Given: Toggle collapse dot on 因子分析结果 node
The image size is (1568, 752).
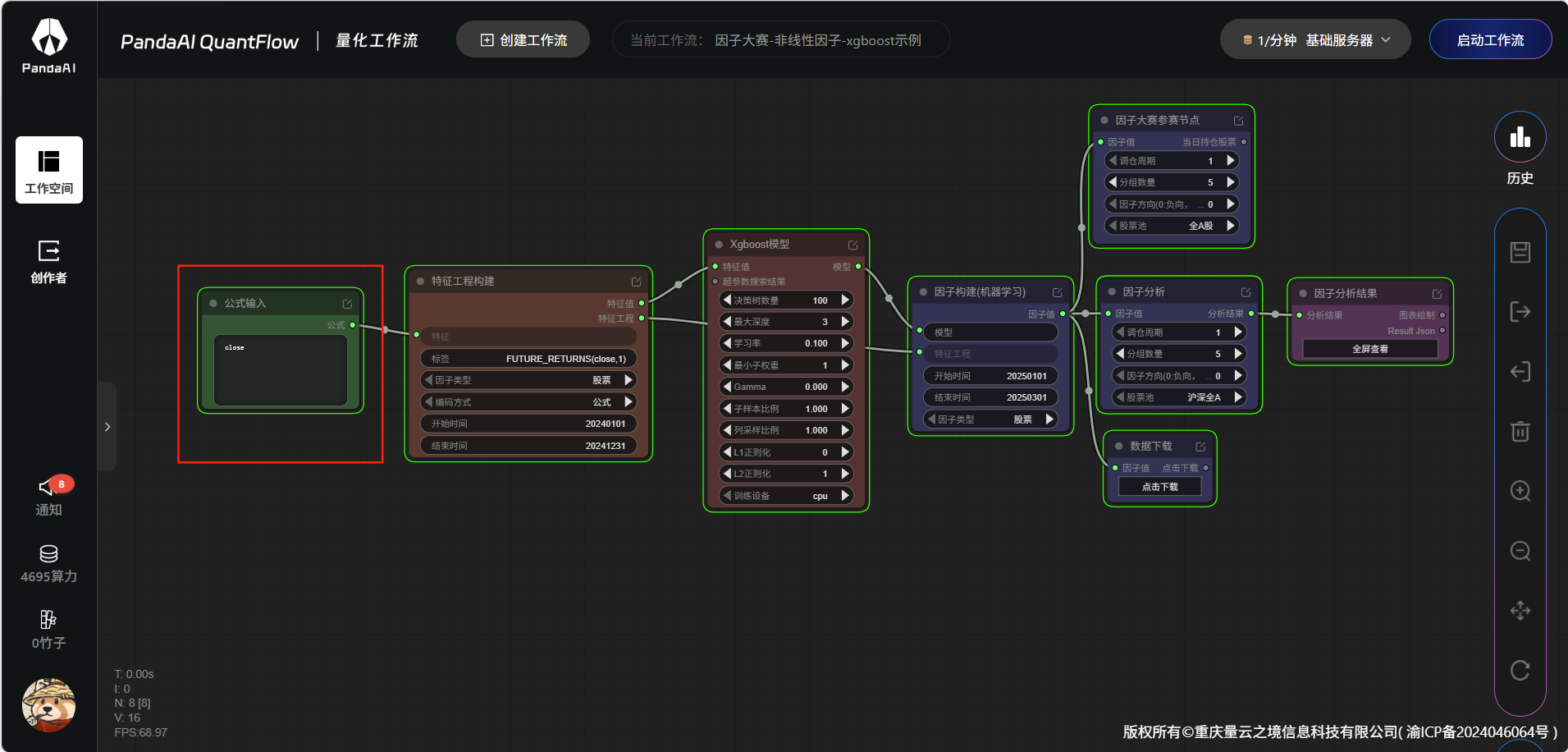Looking at the screenshot, I should pos(1303,293).
